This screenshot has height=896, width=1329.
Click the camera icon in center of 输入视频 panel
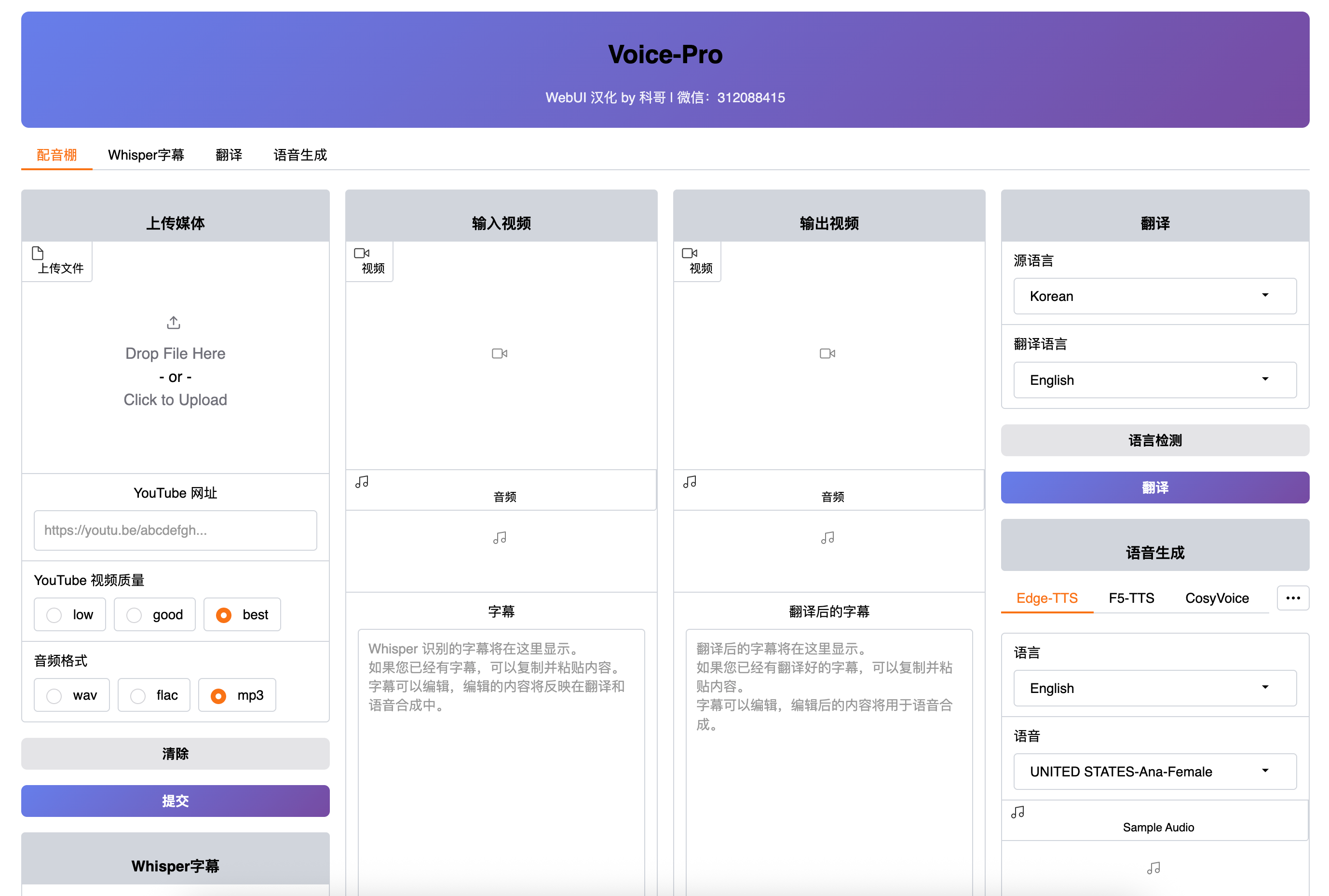point(500,353)
